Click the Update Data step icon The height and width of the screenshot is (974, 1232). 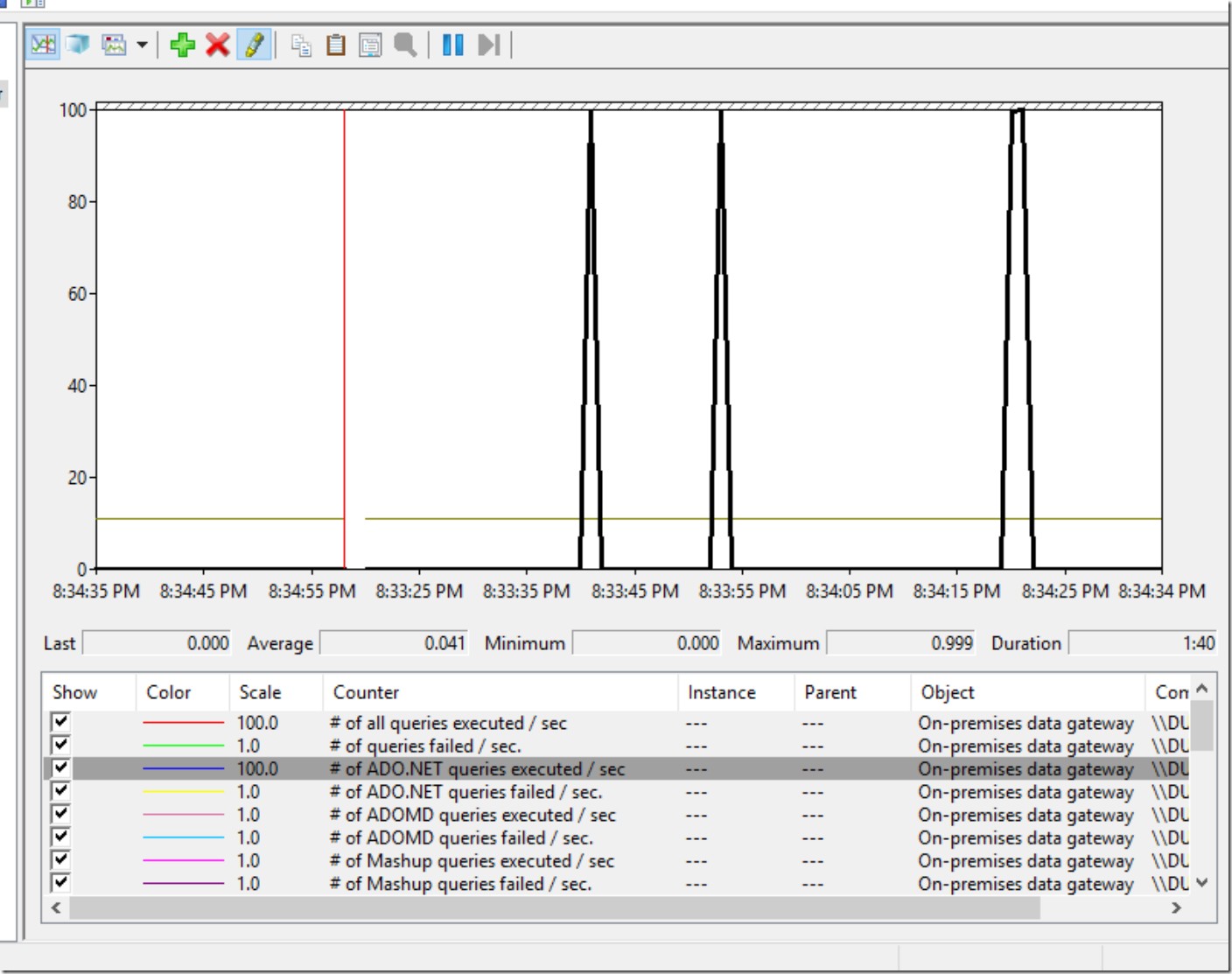click(488, 45)
